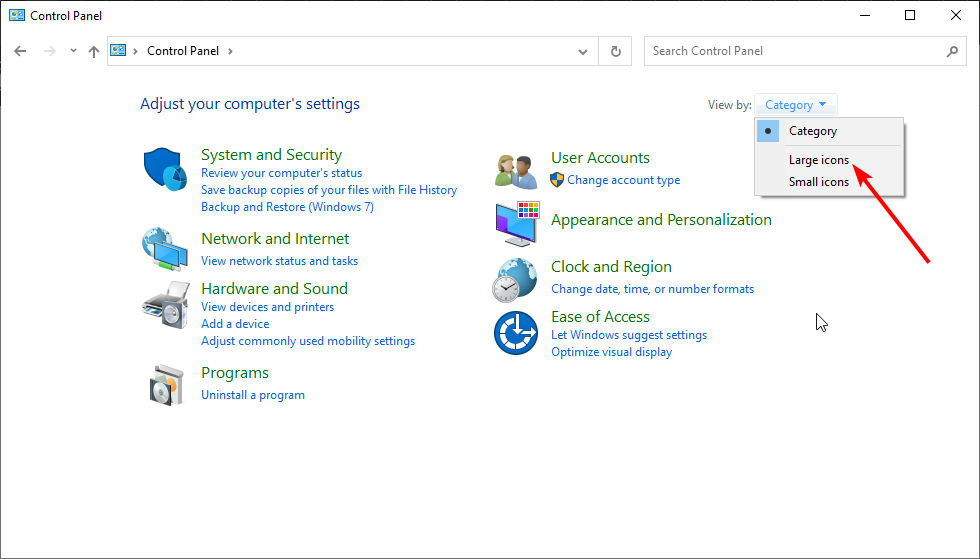Click the Clock and Region globe icon
This screenshot has height=559, width=980.
point(517,279)
